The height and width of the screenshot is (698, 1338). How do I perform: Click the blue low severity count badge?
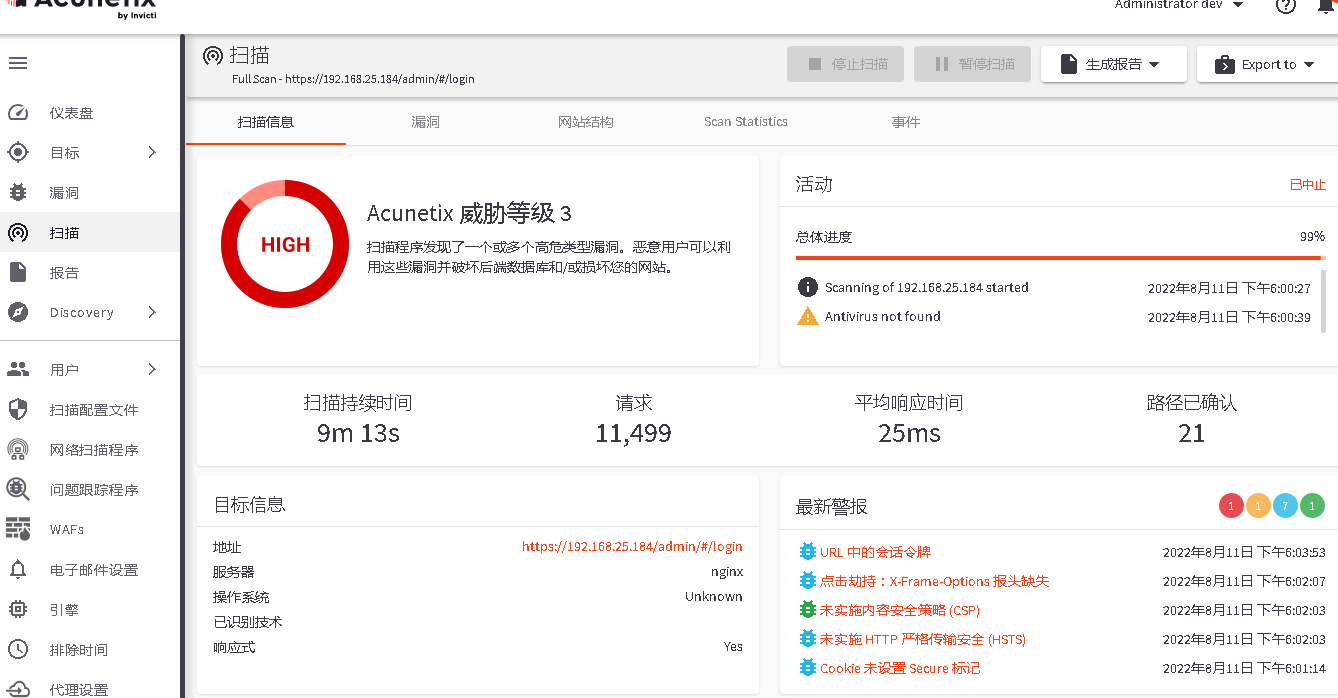click(x=1285, y=506)
